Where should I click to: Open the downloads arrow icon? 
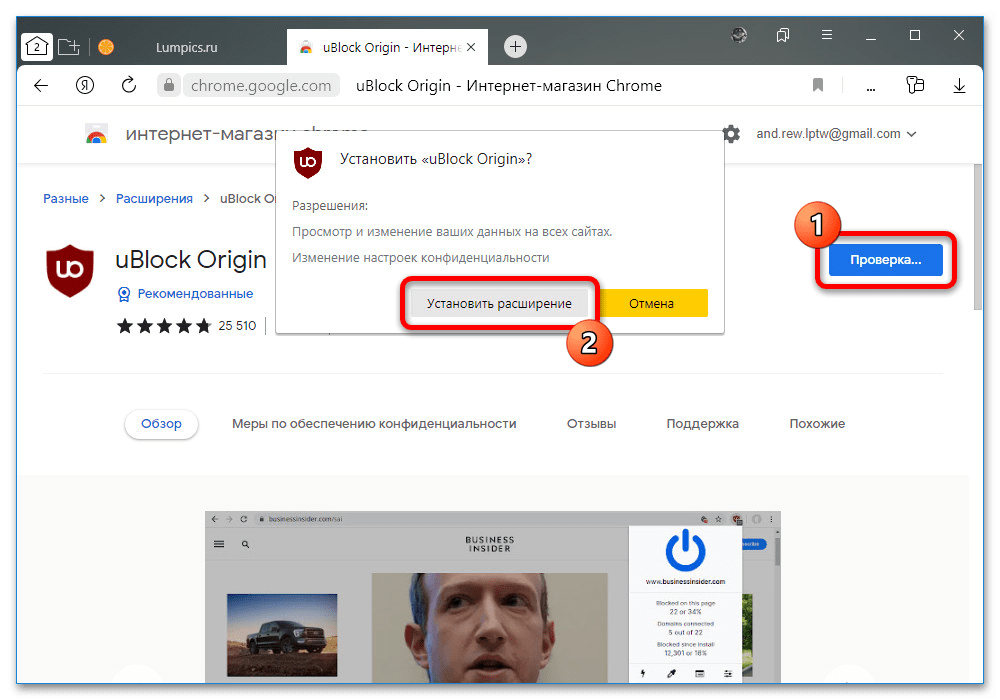pos(959,85)
